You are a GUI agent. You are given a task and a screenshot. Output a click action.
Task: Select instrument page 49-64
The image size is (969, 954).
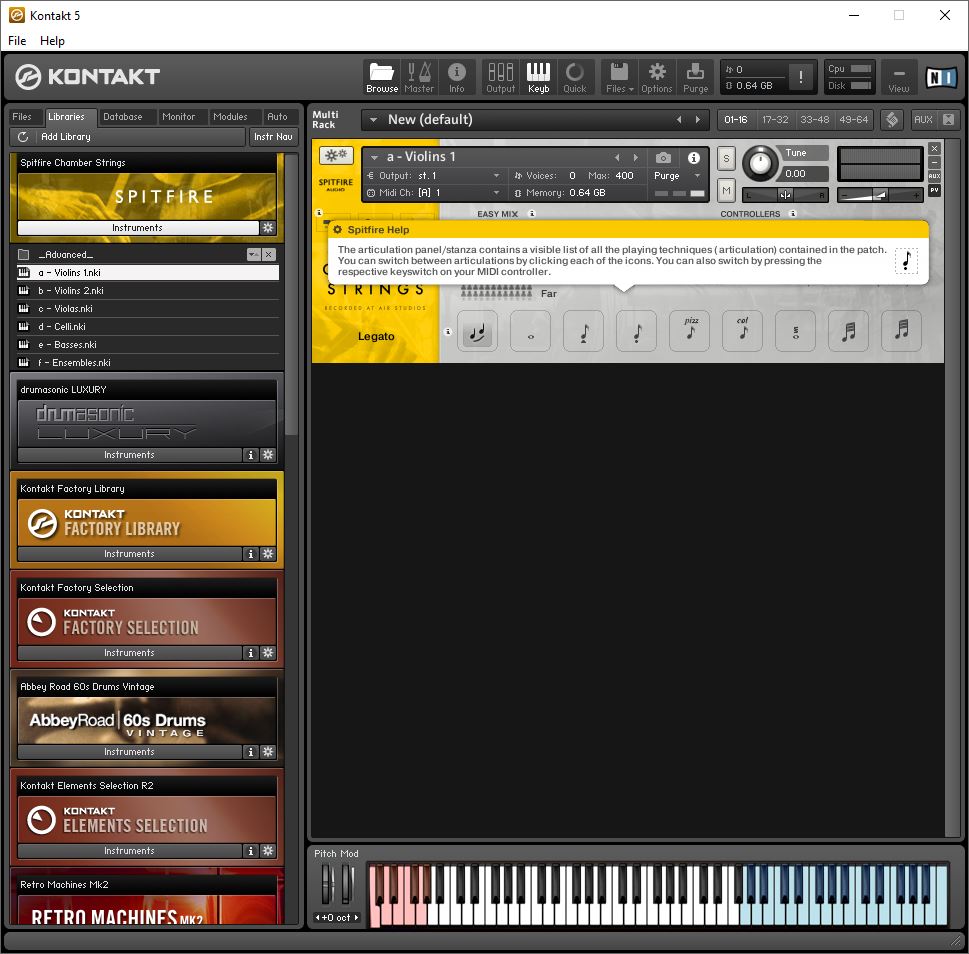(x=853, y=120)
